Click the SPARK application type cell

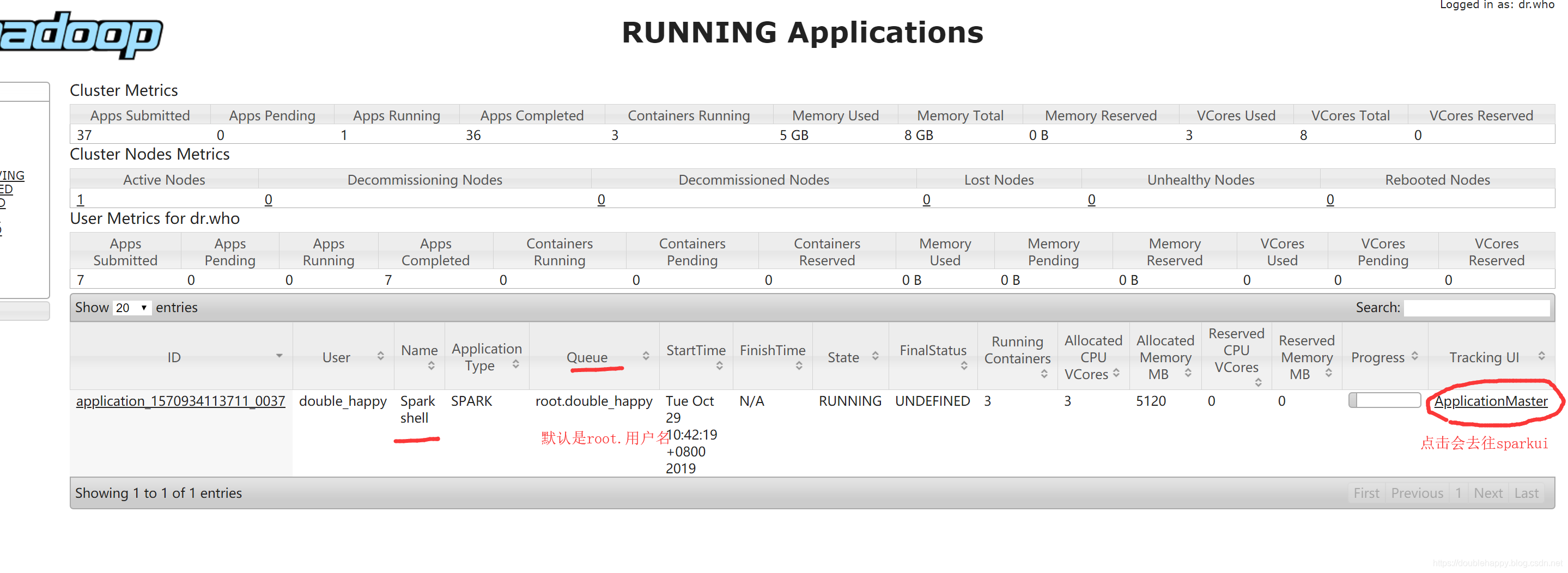[472, 401]
